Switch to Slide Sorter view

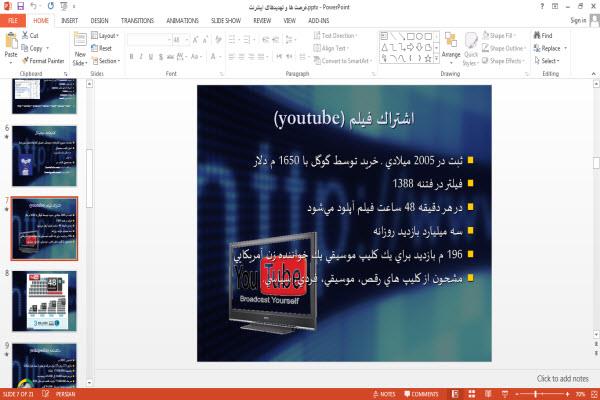[x=472, y=394]
